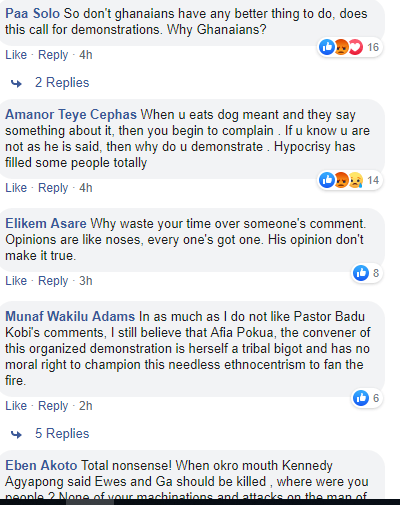Screen dimensions: 400x505
Task: Click reply arrow icon beside 2 Replies
Action: 16,83
